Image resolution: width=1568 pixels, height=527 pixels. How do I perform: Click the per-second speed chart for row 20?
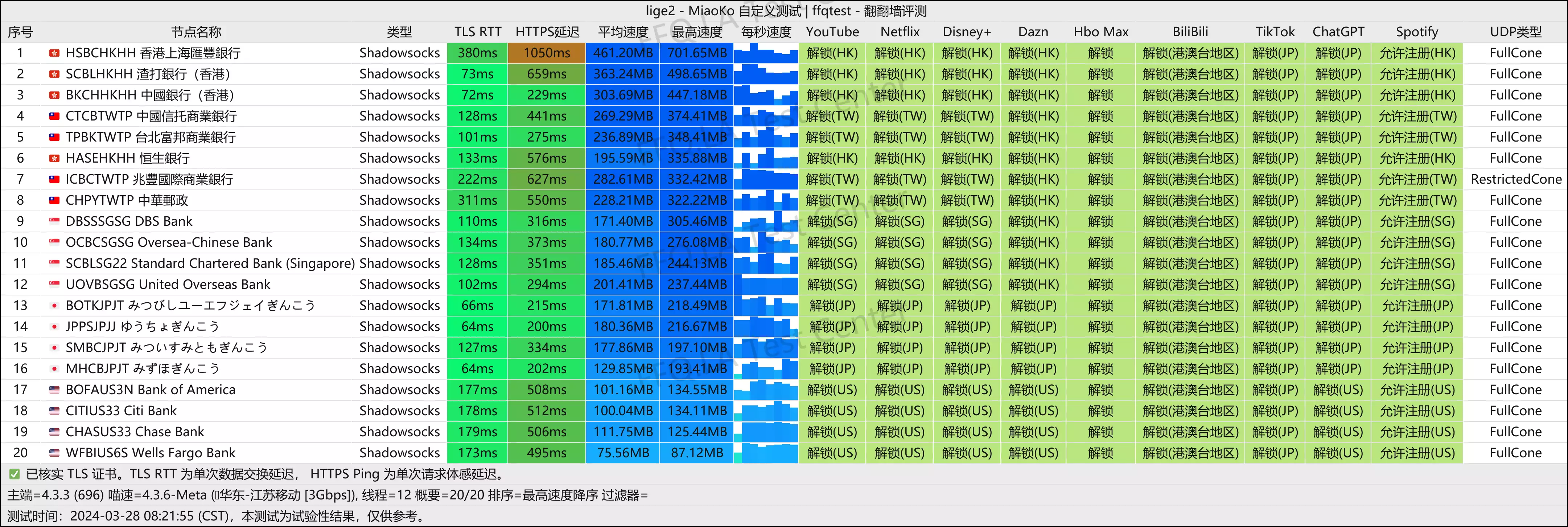(x=766, y=453)
